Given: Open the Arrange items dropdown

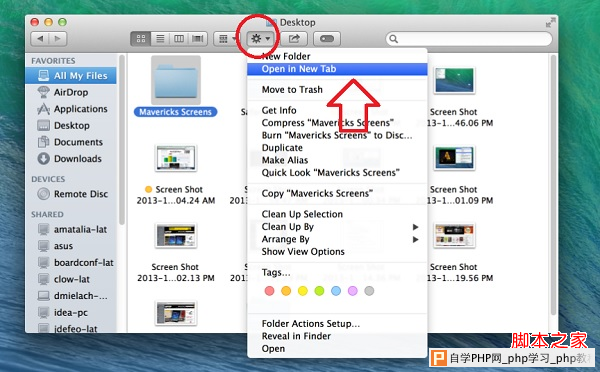Looking at the screenshot, I should (x=227, y=39).
